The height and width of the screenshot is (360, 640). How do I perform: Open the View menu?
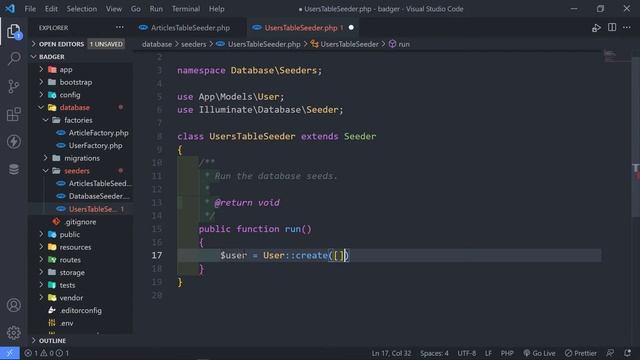coord(113,9)
